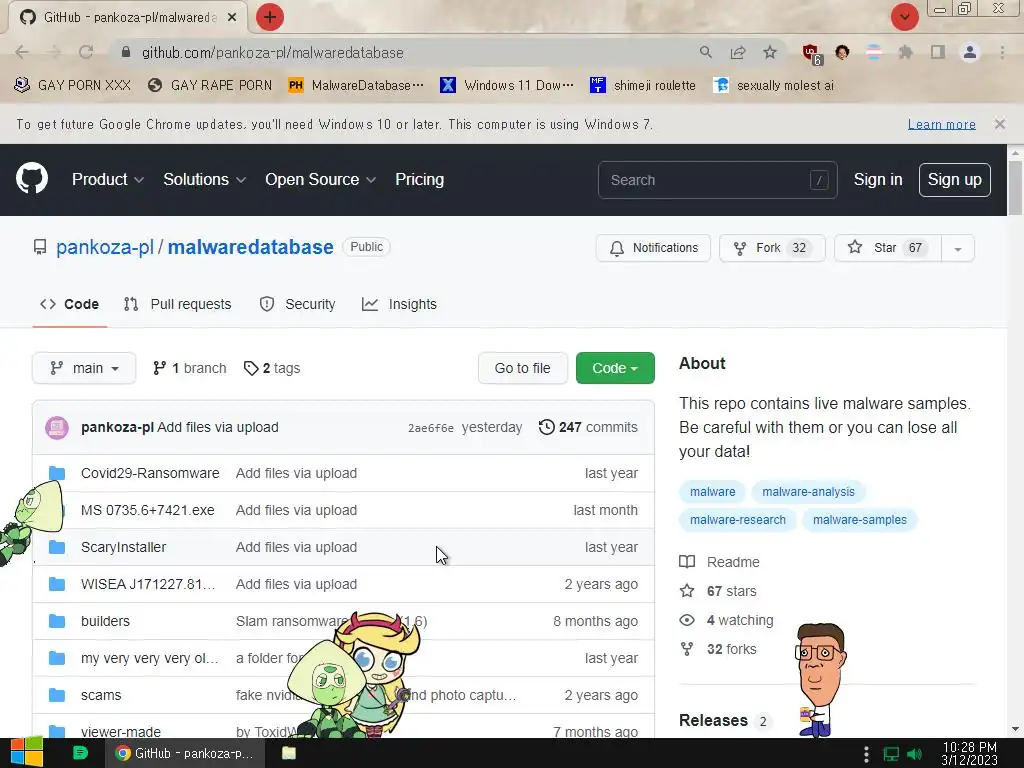This screenshot has height=768, width=1024.
Task: Fork the repository button
Action: click(772, 248)
